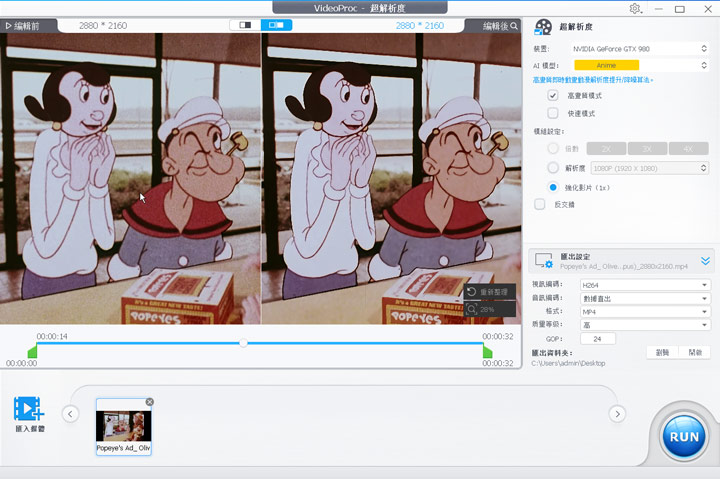Go to next clips with right arrow
The image size is (720, 479).
(617, 414)
